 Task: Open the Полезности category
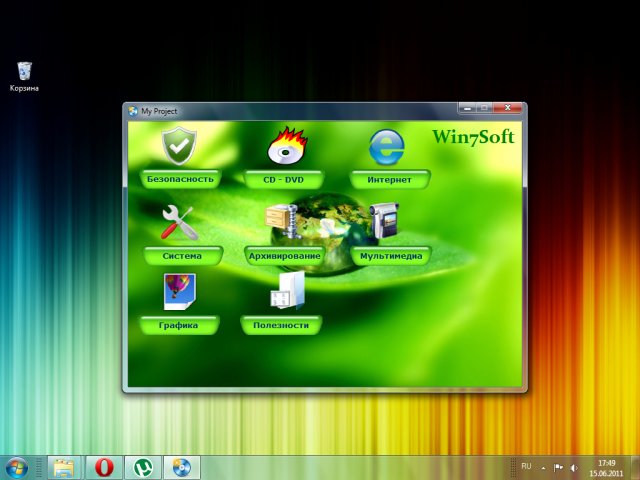(x=281, y=325)
